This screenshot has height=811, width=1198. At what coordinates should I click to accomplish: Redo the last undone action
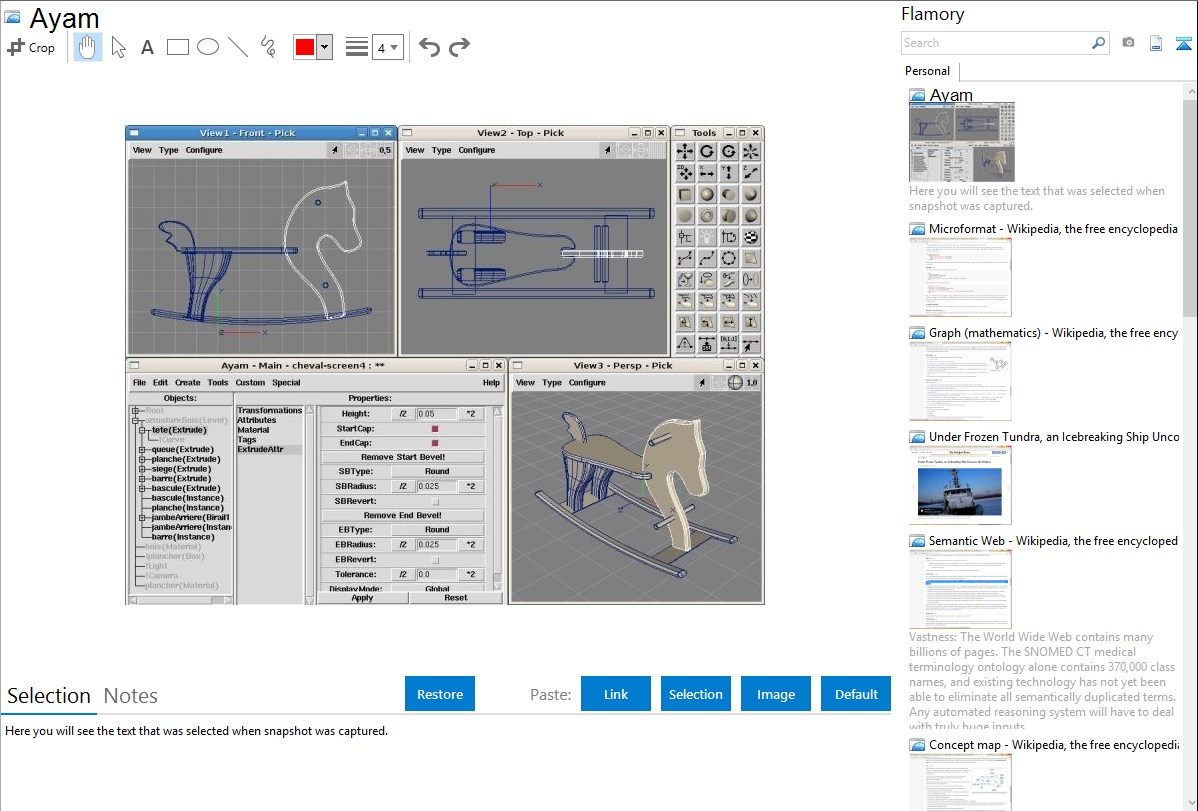coord(459,47)
